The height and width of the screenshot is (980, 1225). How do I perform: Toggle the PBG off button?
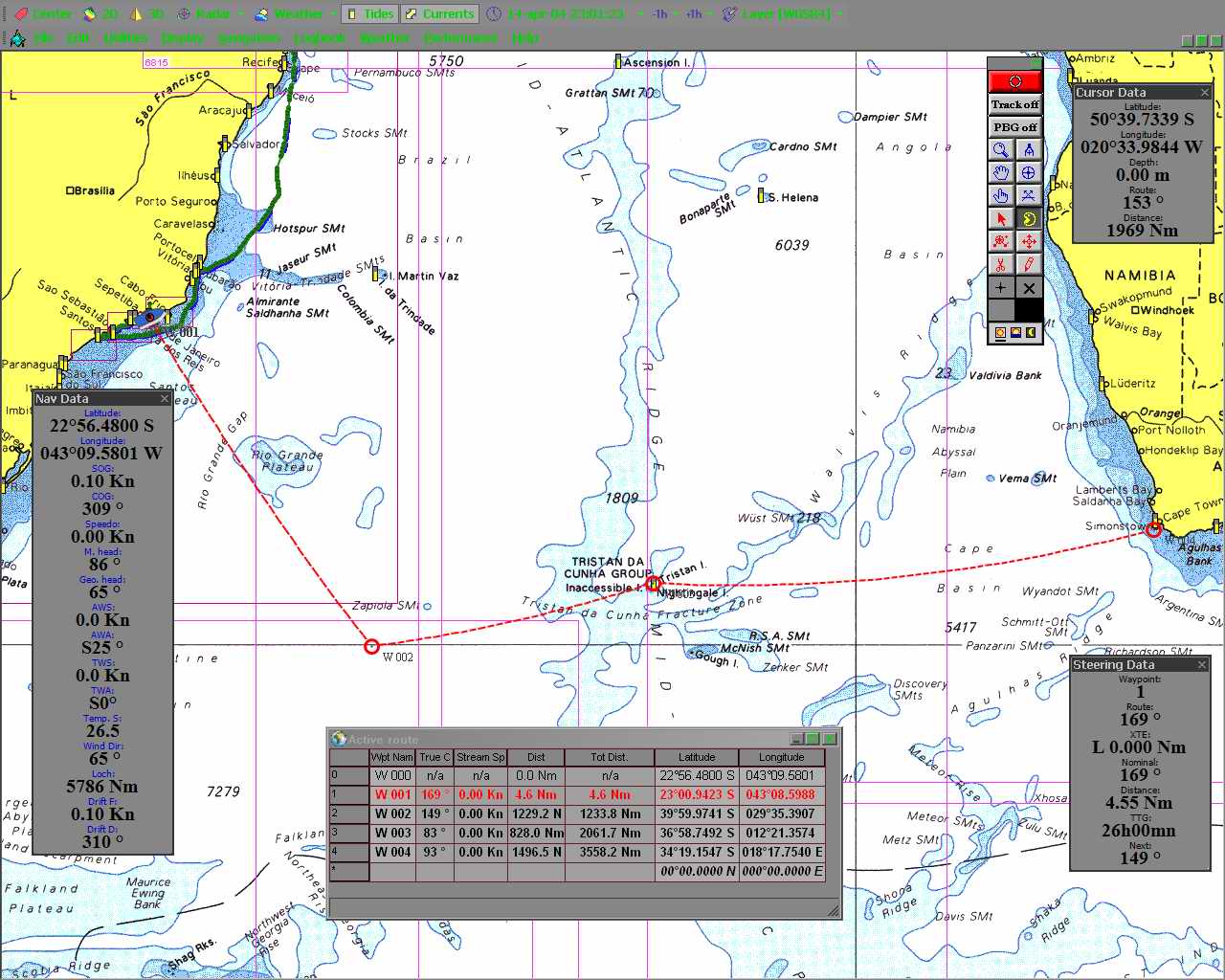pos(1014,127)
